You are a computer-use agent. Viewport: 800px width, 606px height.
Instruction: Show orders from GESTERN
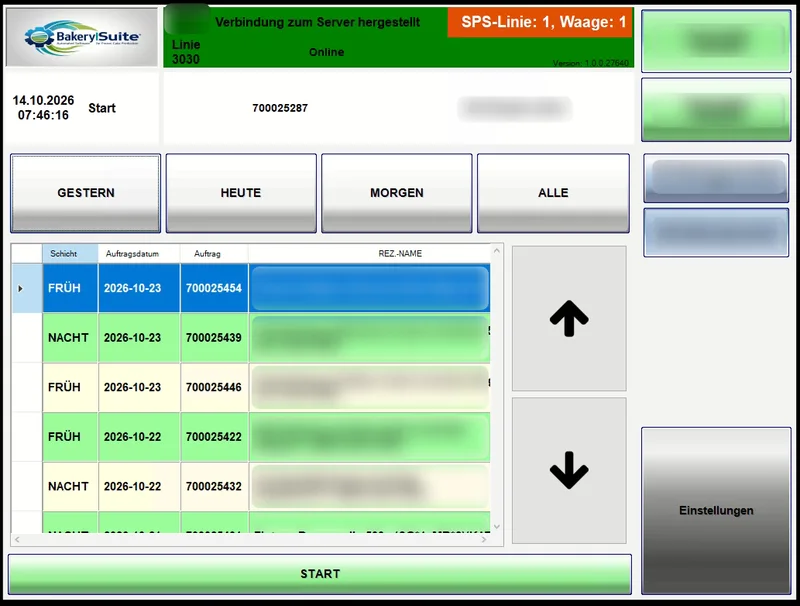(x=86, y=193)
